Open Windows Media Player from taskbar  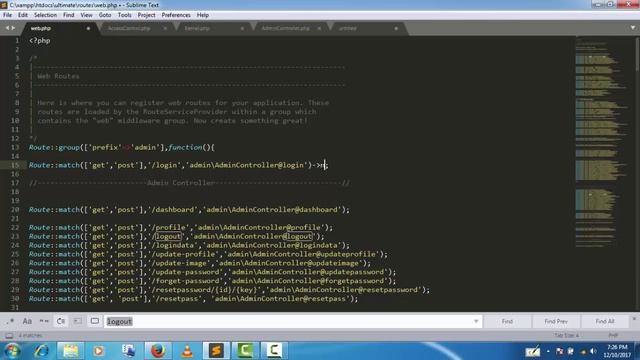click(98, 351)
